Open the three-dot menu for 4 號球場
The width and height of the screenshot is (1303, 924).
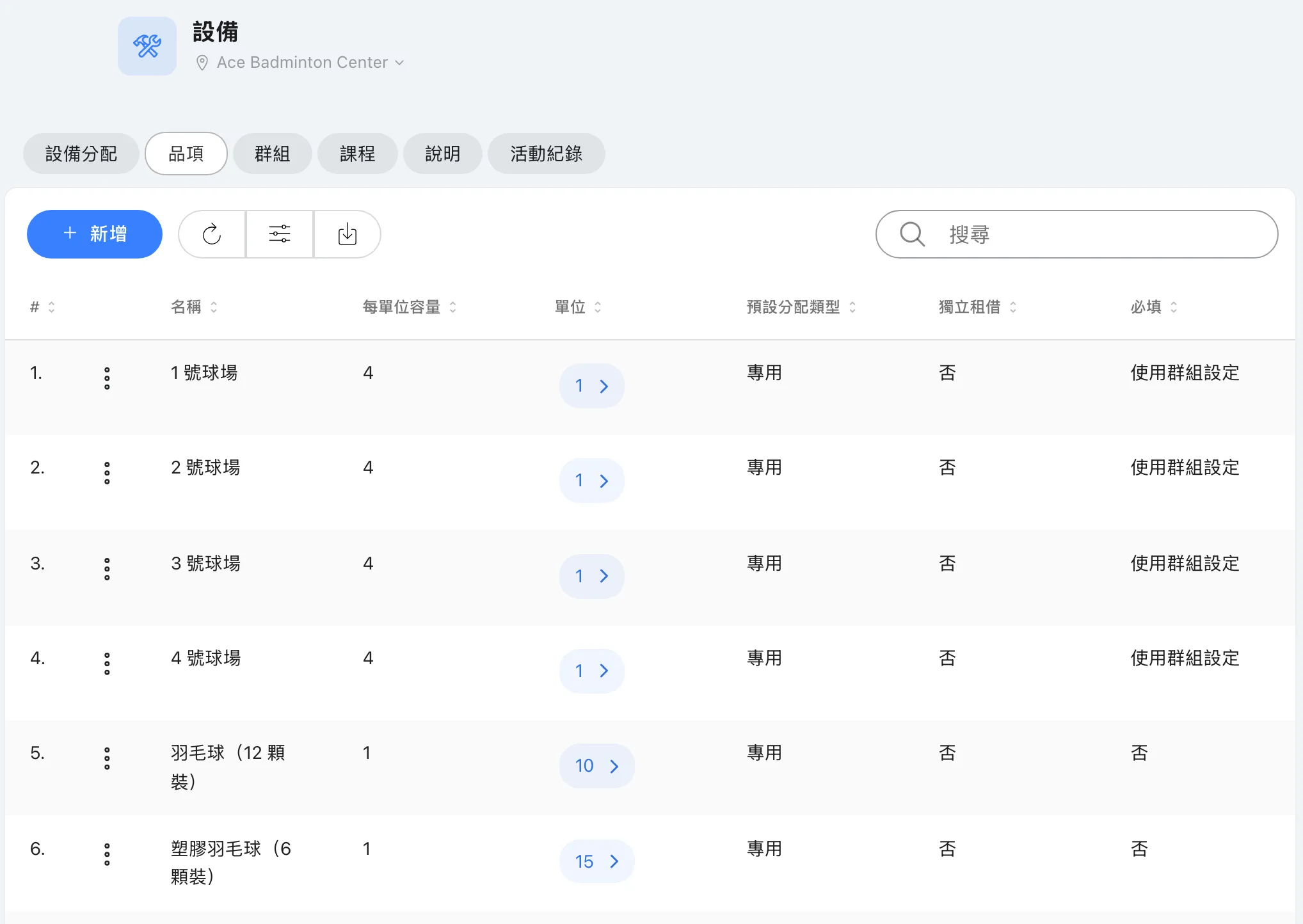click(107, 664)
